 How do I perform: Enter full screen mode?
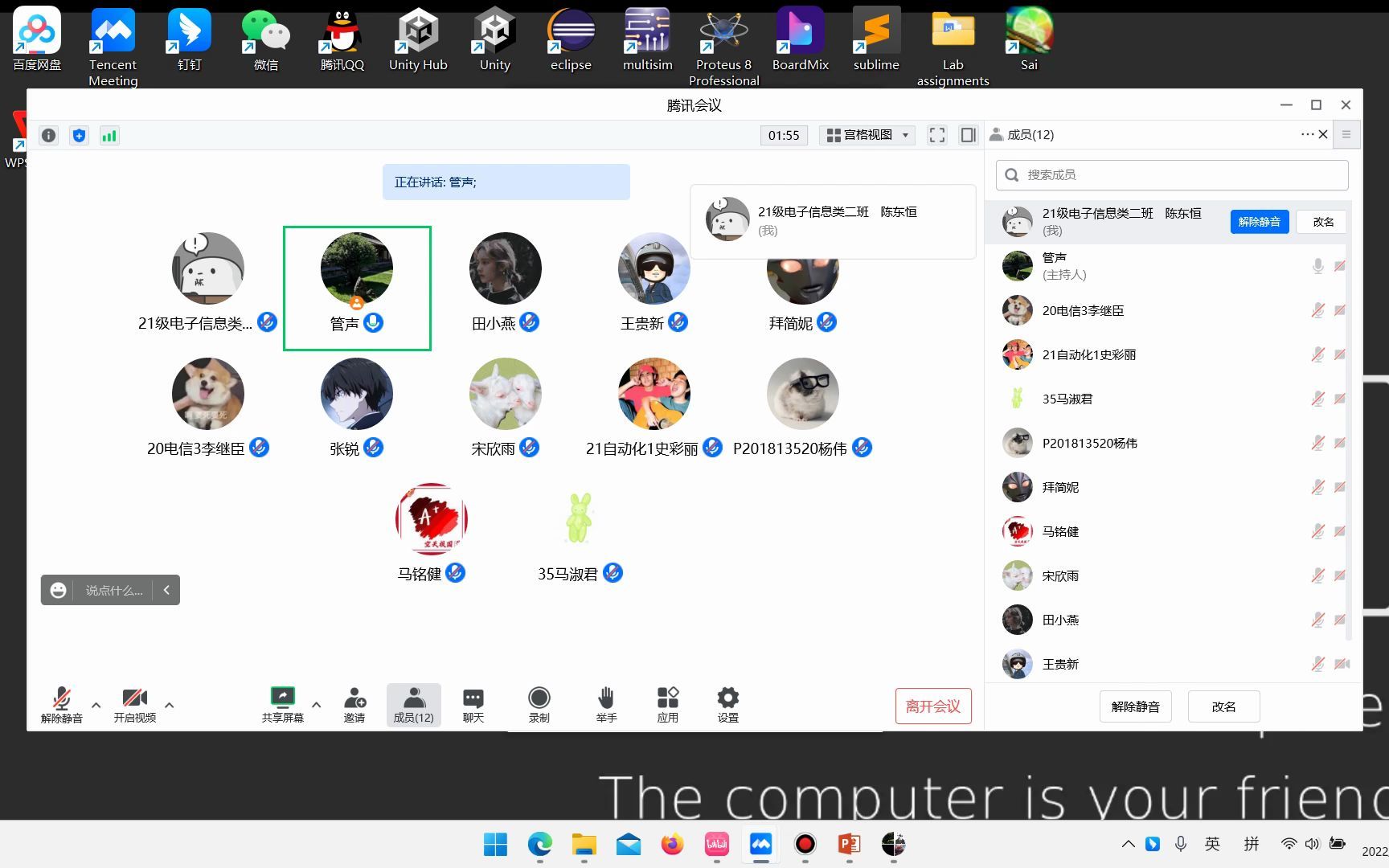tap(937, 135)
